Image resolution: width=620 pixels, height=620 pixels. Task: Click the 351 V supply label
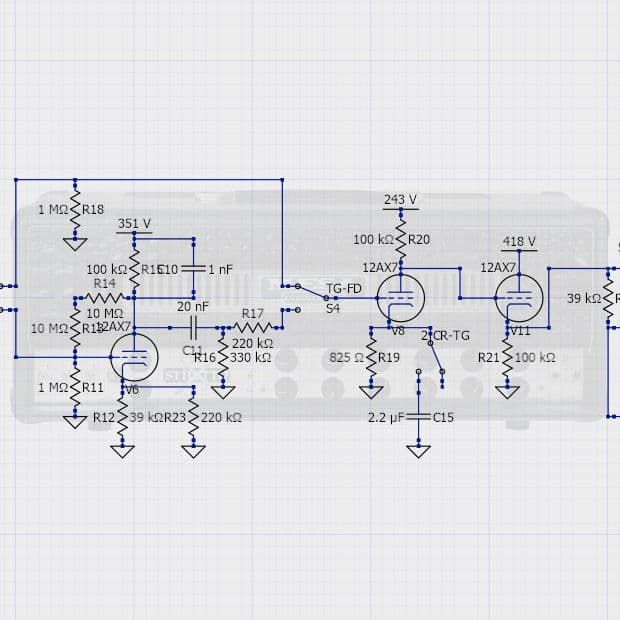pyautogui.click(x=134, y=224)
